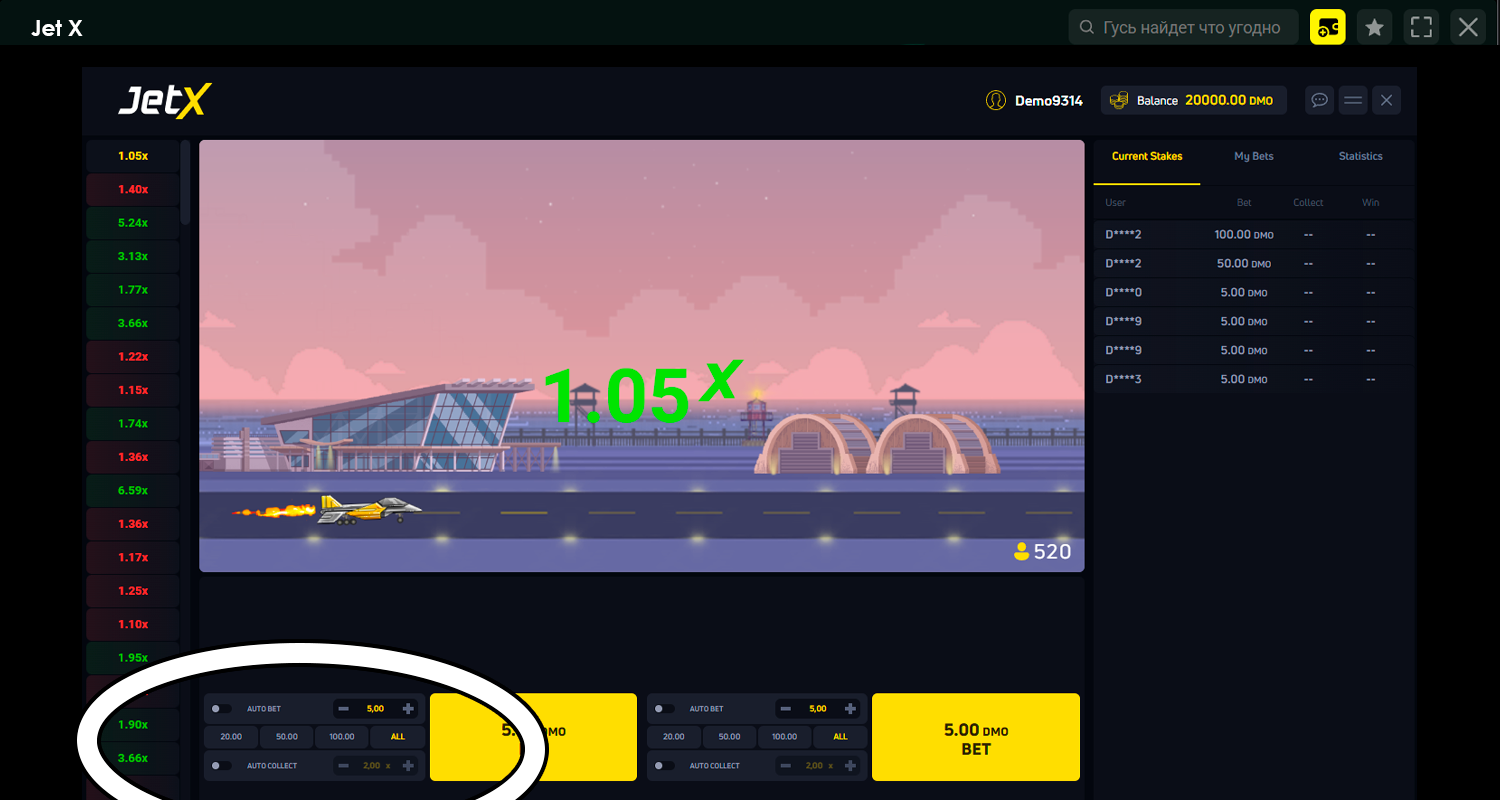Enable Auto Bet in the left panel
This screenshot has height=800, width=1500.
pos(221,709)
